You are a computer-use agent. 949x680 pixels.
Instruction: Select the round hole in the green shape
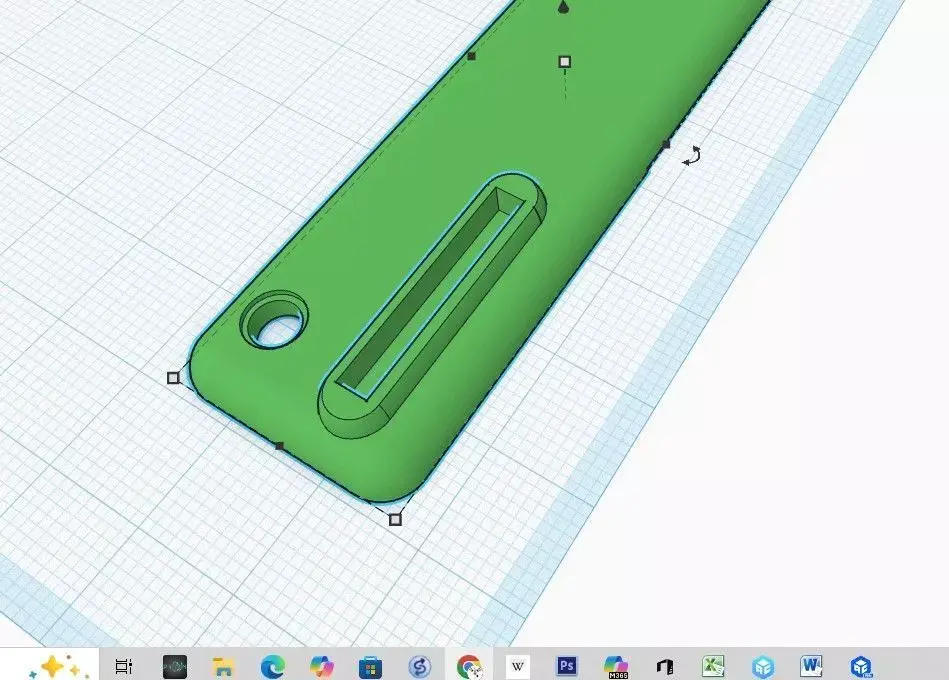click(x=275, y=320)
